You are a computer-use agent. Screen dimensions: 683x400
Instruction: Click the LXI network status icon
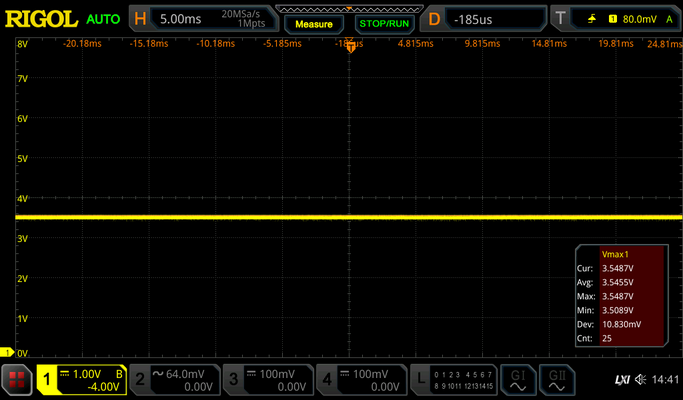[622, 380]
